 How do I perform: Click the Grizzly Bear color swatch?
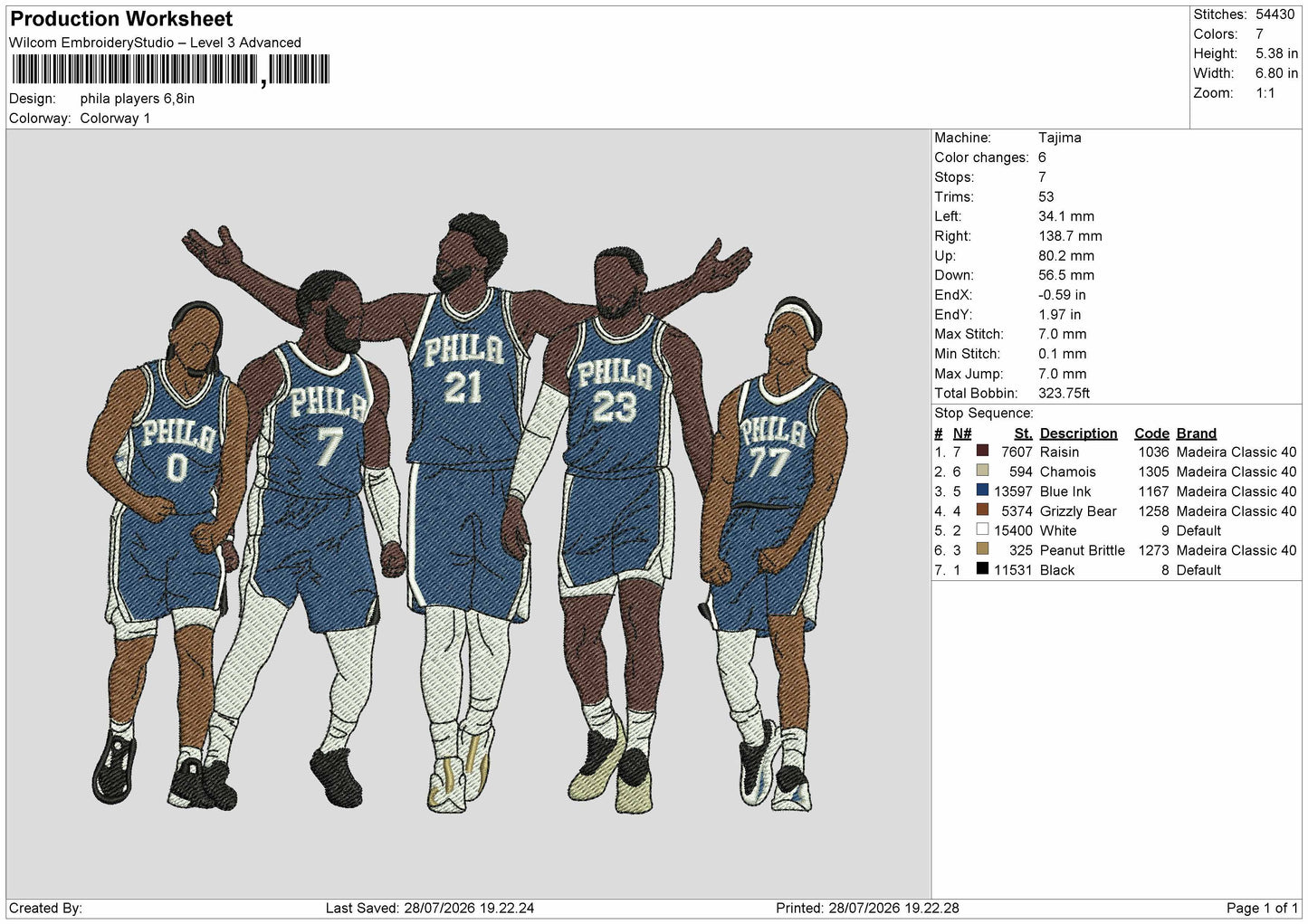point(982,510)
